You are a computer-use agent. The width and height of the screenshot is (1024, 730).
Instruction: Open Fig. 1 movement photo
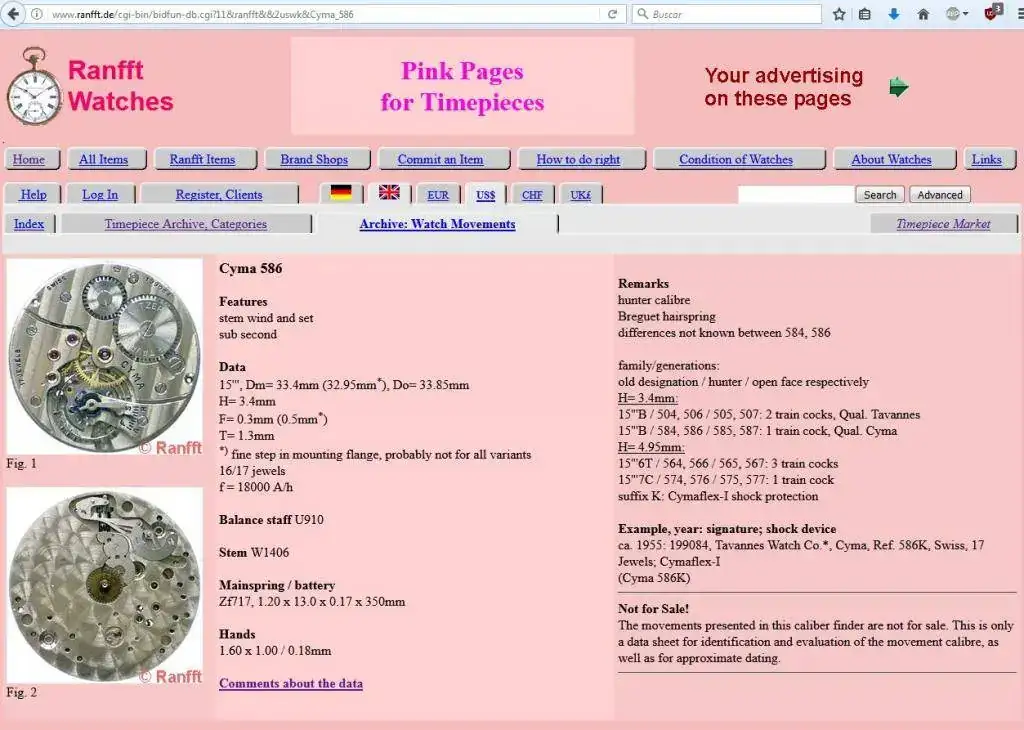point(104,357)
